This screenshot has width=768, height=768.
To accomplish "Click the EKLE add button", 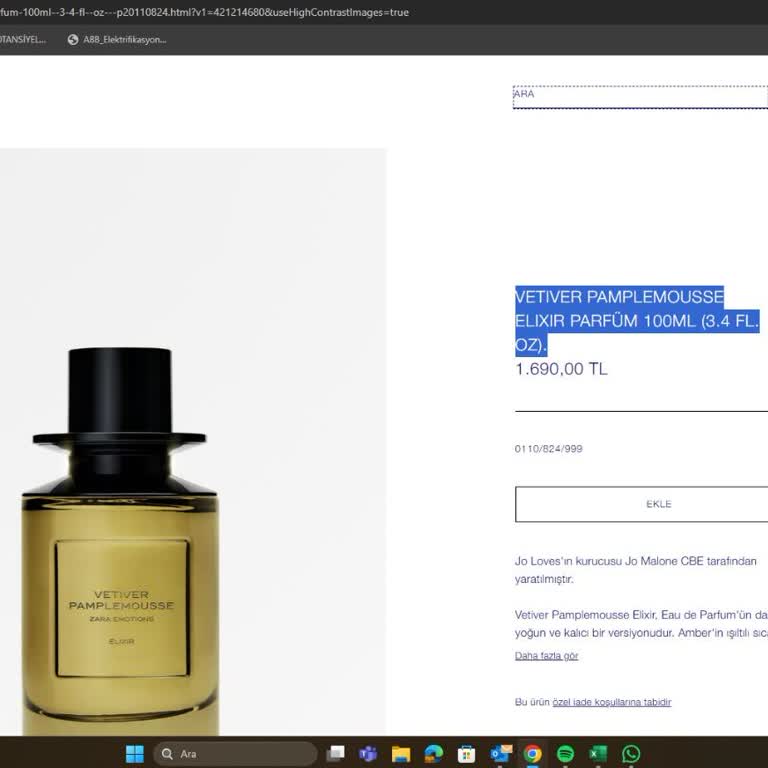I will pos(642,504).
